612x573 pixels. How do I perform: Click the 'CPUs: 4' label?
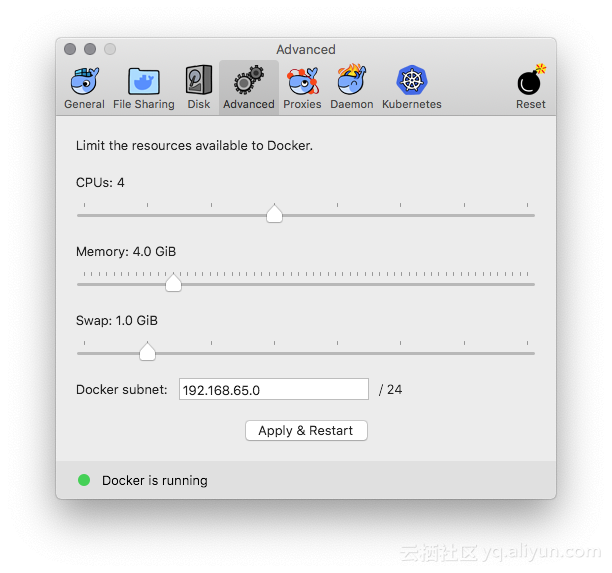tap(100, 183)
